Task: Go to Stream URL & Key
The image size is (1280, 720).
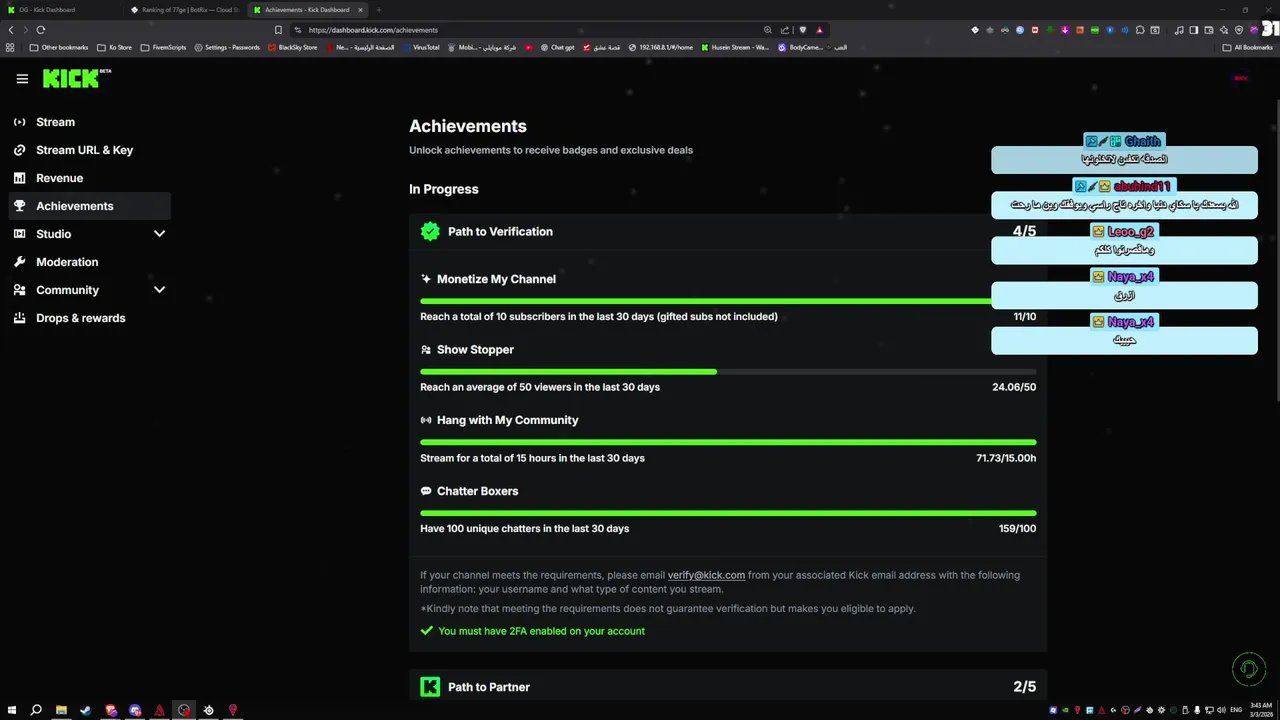Action: (x=84, y=150)
